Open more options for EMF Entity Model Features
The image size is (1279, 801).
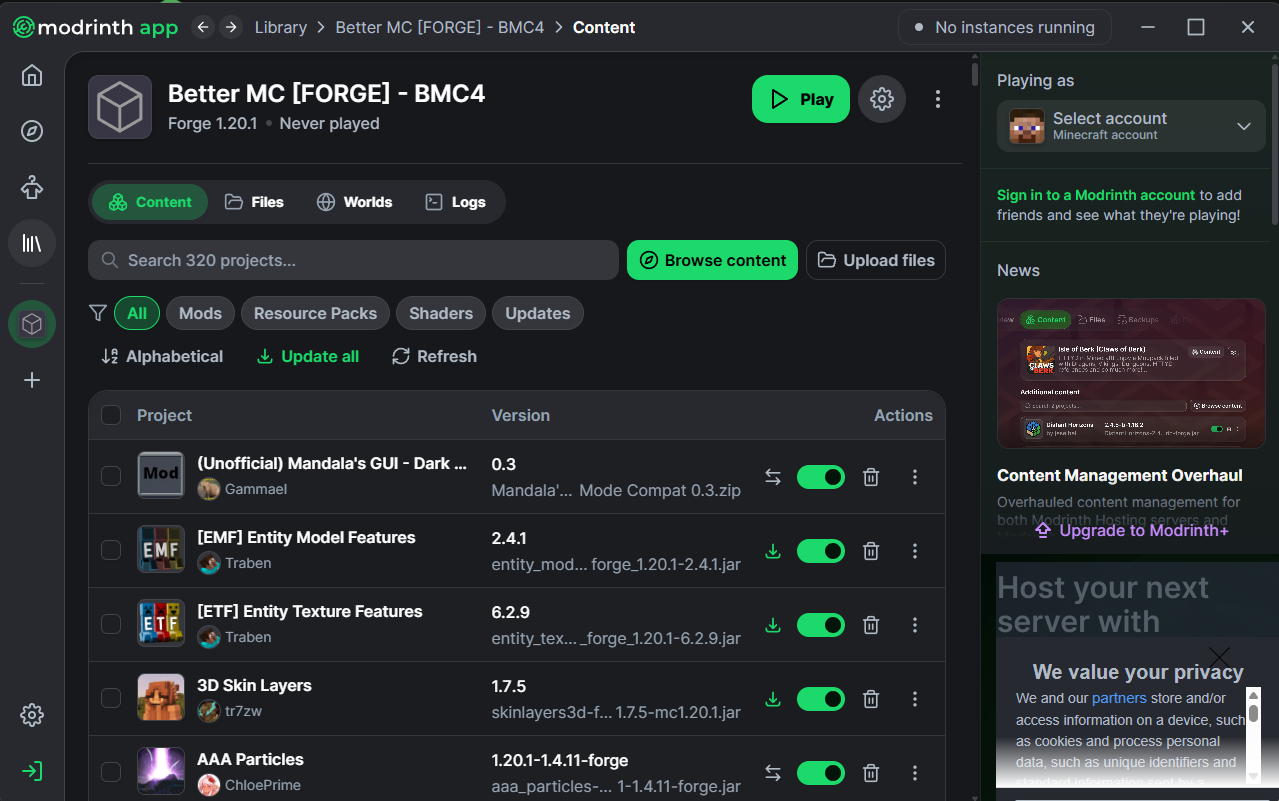coord(914,551)
